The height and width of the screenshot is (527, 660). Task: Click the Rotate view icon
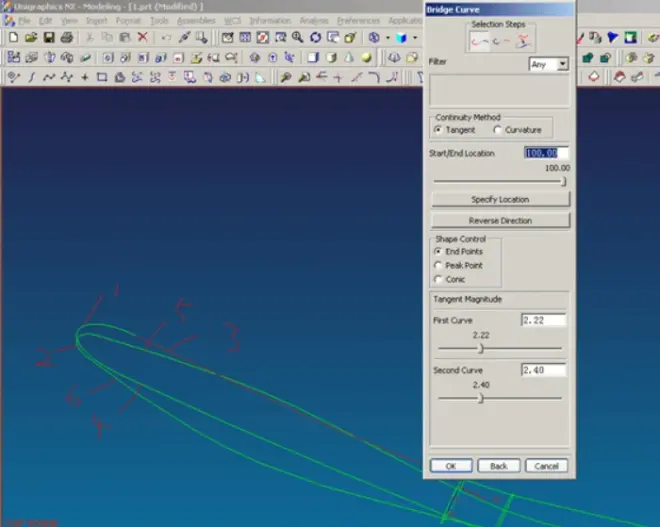pyautogui.click(x=315, y=37)
